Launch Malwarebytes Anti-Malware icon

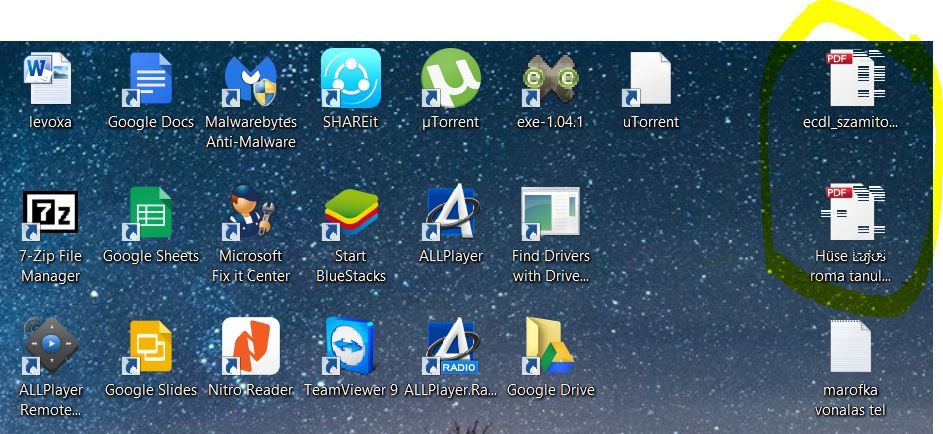(x=250, y=81)
